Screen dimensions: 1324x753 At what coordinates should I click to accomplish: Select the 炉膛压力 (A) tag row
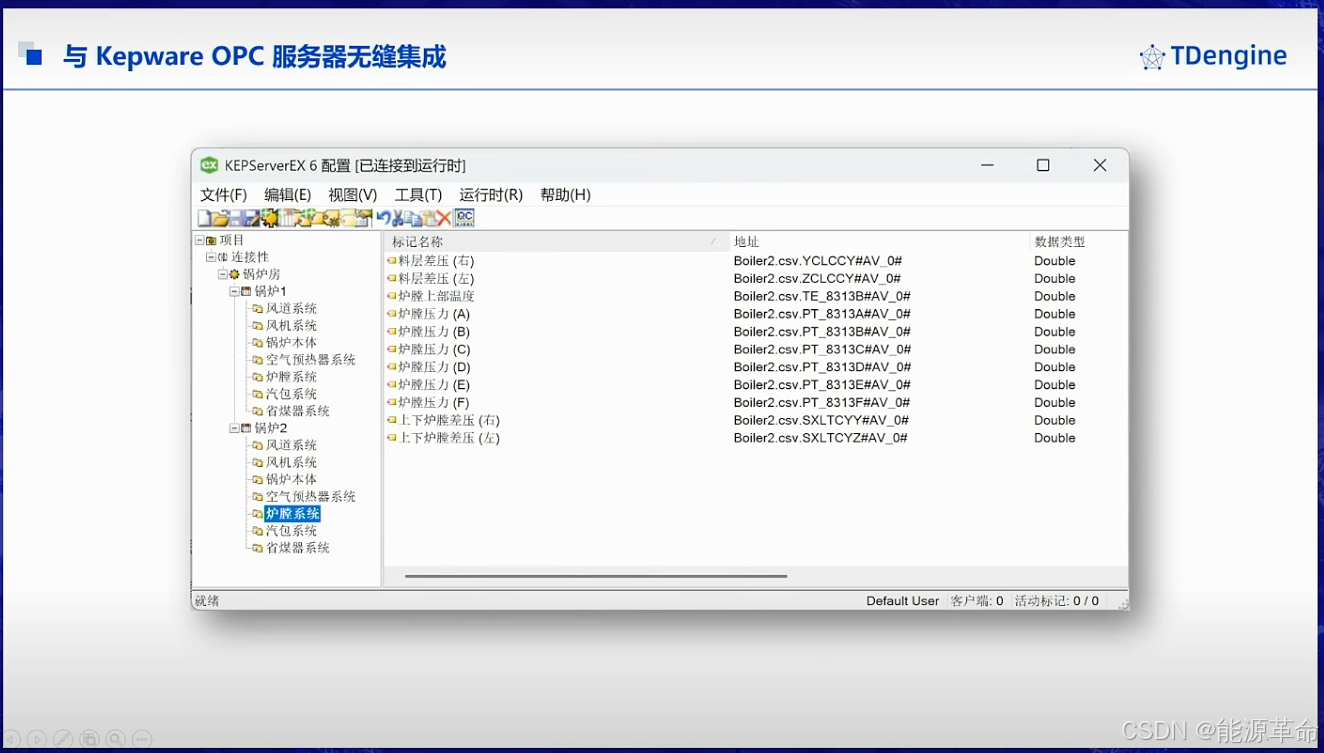pos(755,314)
